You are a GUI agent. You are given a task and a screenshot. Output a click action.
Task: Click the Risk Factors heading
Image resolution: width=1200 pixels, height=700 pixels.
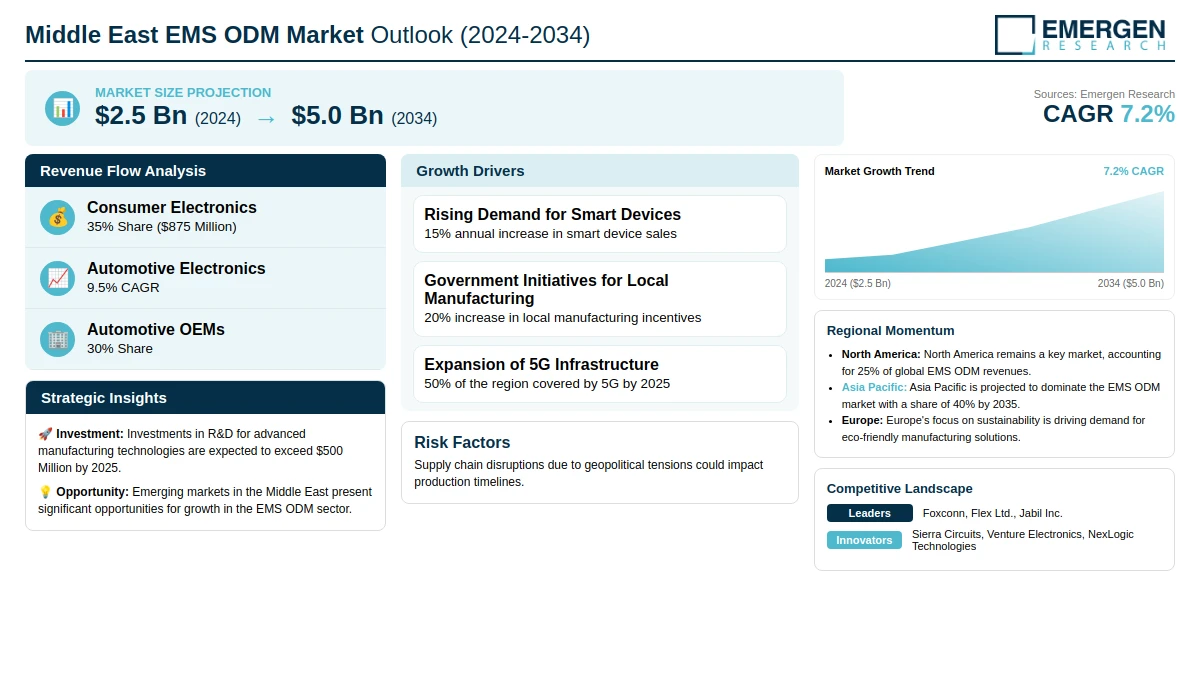tap(462, 443)
